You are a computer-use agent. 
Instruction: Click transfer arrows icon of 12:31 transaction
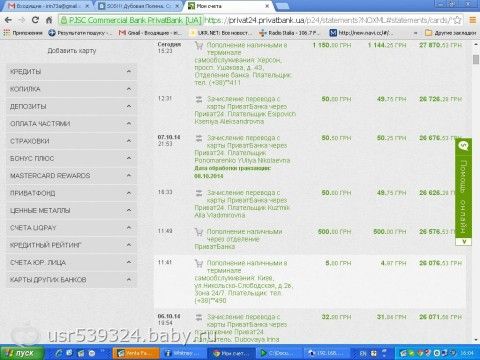click(x=199, y=99)
